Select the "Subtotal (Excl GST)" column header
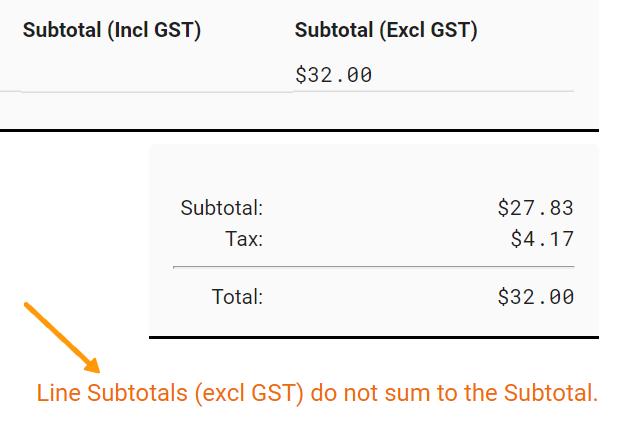 point(386,30)
